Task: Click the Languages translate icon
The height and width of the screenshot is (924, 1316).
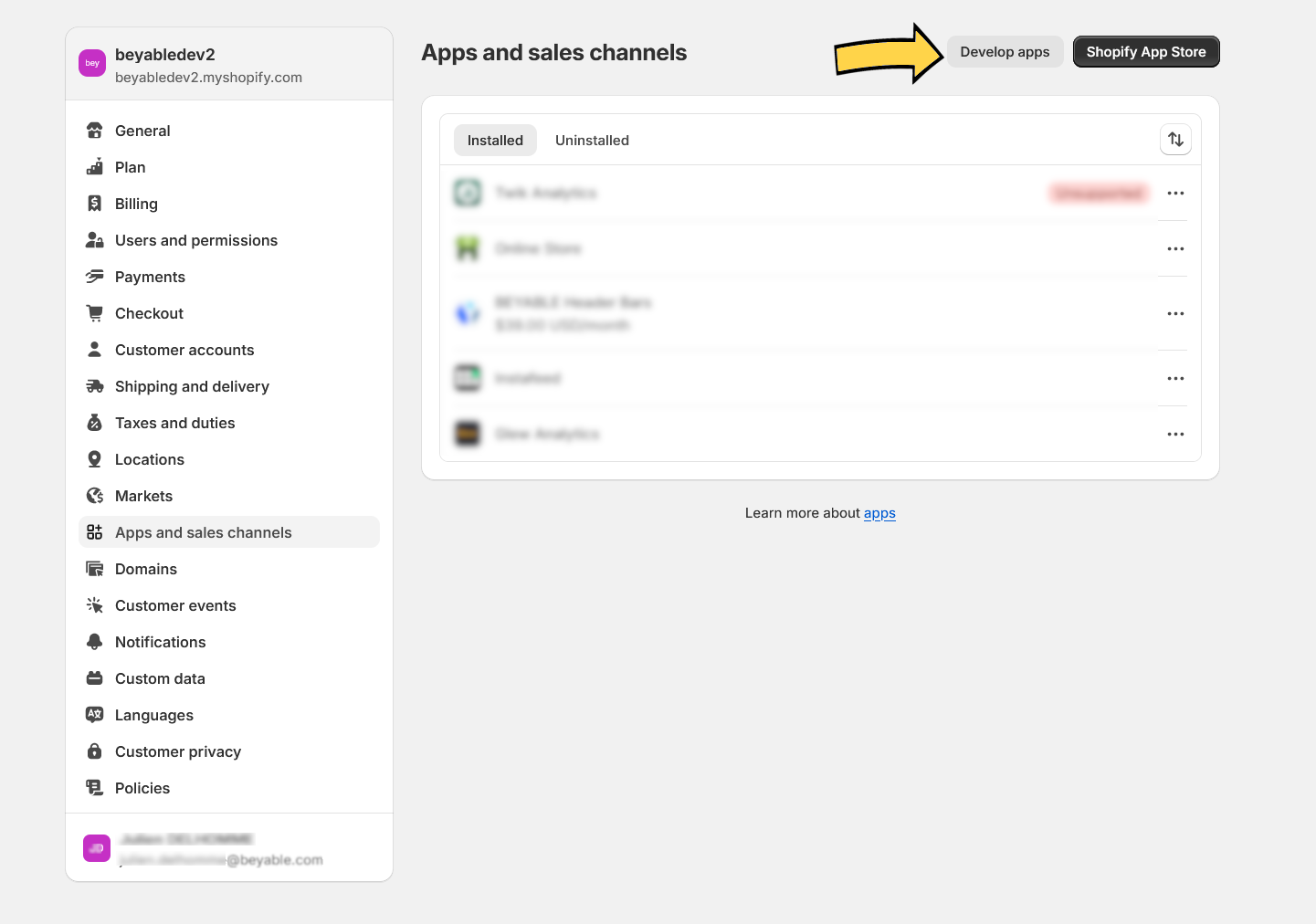Action: [x=94, y=715]
